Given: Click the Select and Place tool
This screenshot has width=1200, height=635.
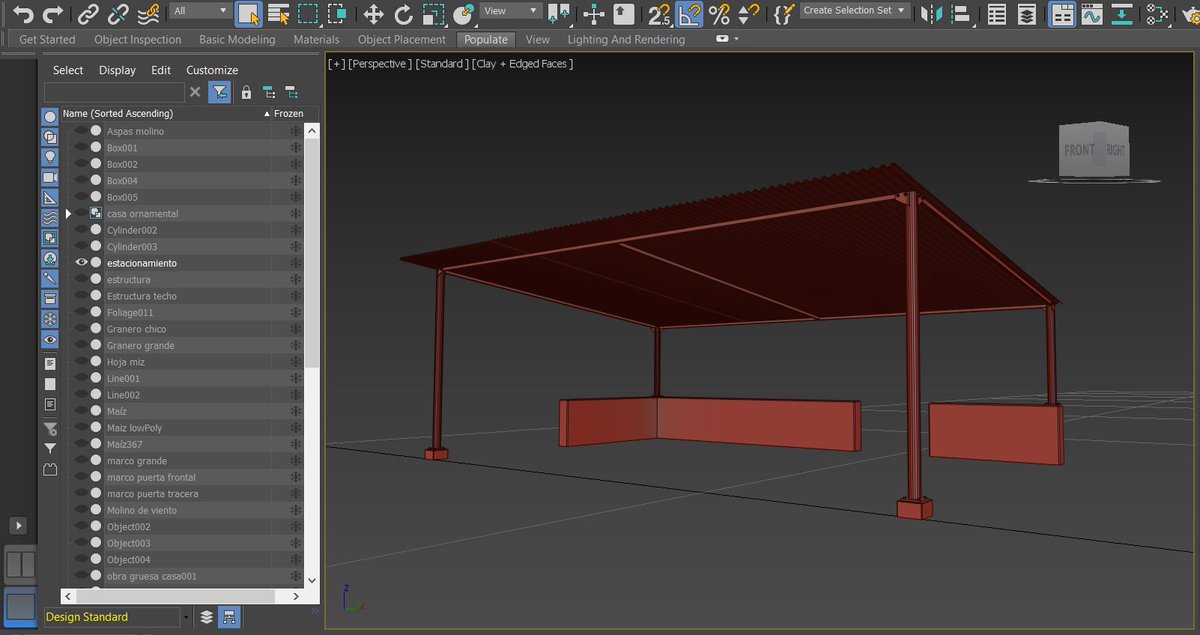Looking at the screenshot, I should [463, 14].
